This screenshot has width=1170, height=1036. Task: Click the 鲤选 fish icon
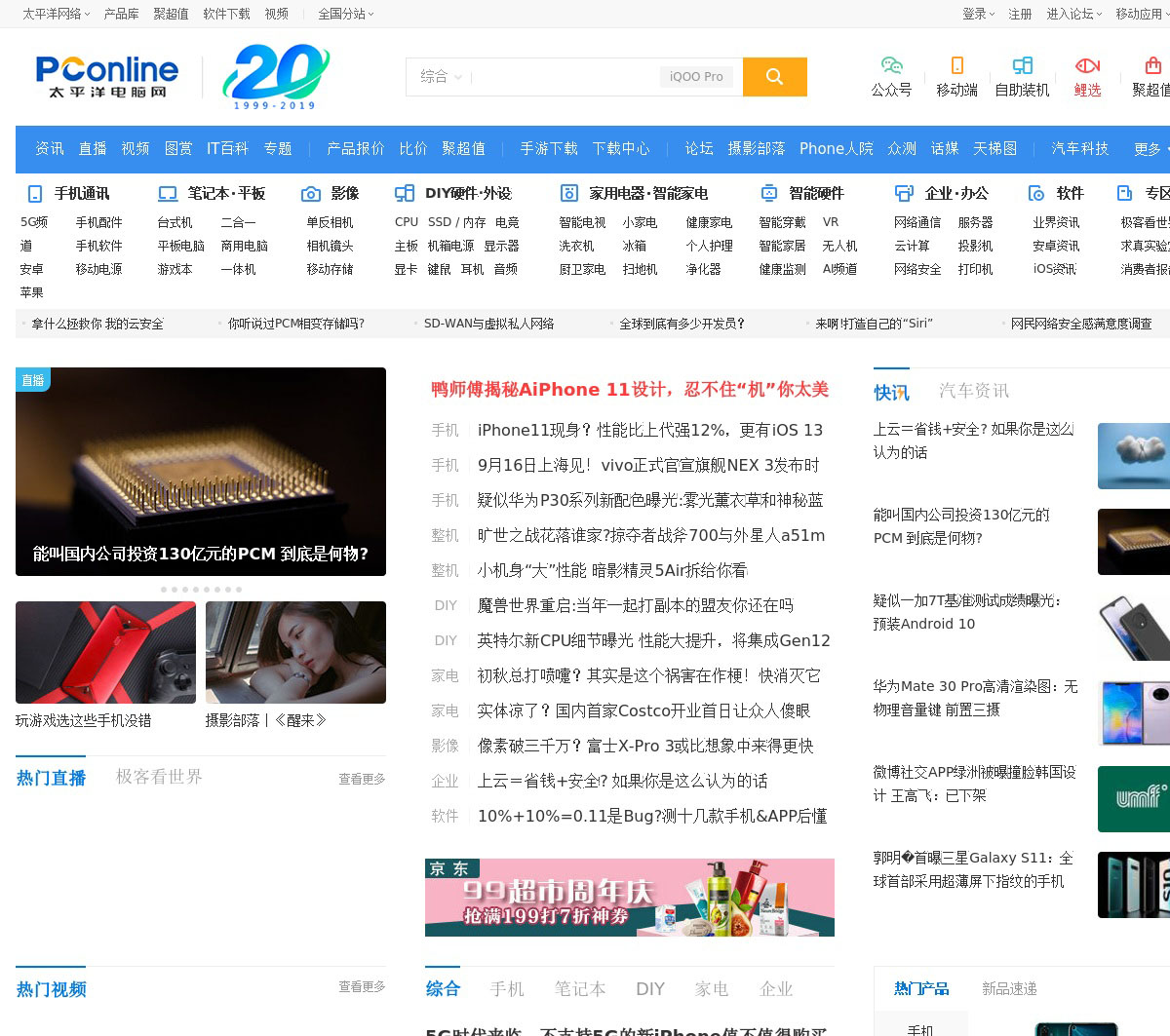pyautogui.click(x=1087, y=65)
